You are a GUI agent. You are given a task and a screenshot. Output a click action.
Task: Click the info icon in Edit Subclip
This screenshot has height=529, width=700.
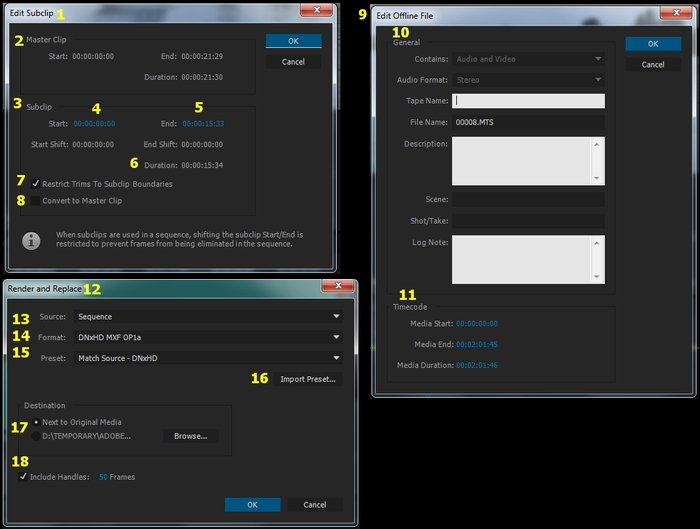tap(32, 241)
